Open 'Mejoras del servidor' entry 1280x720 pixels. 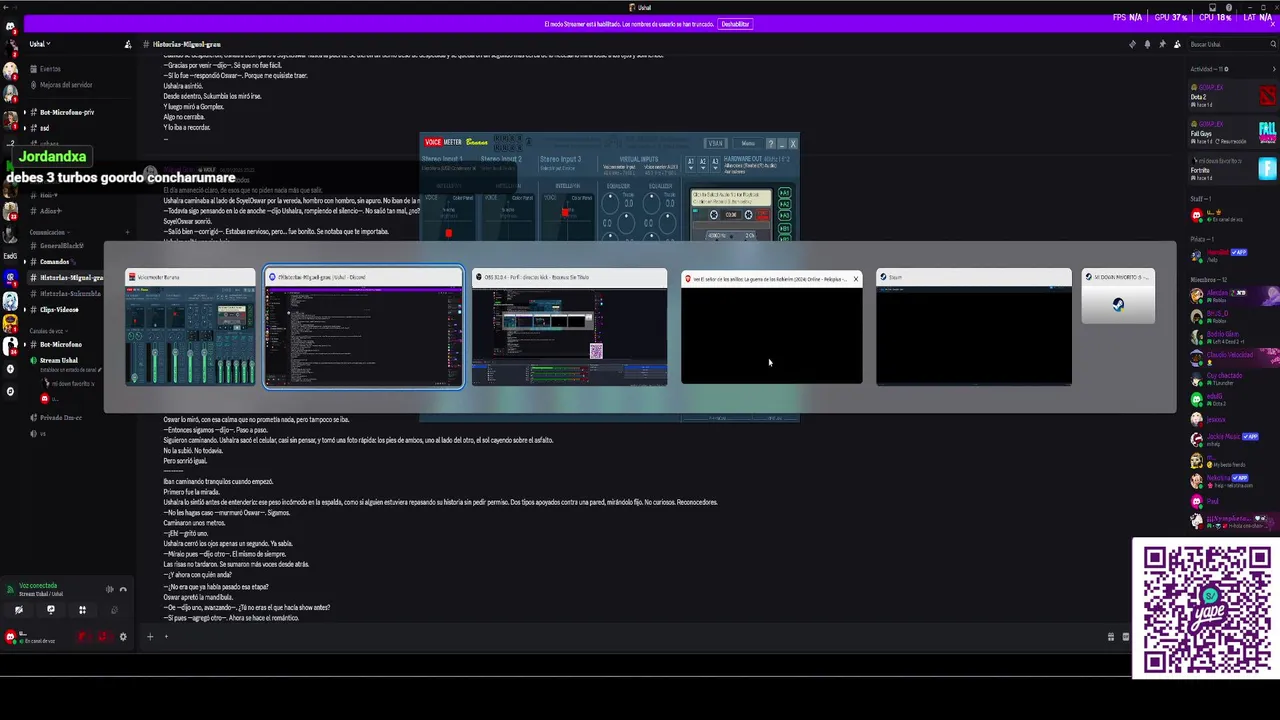point(65,85)
